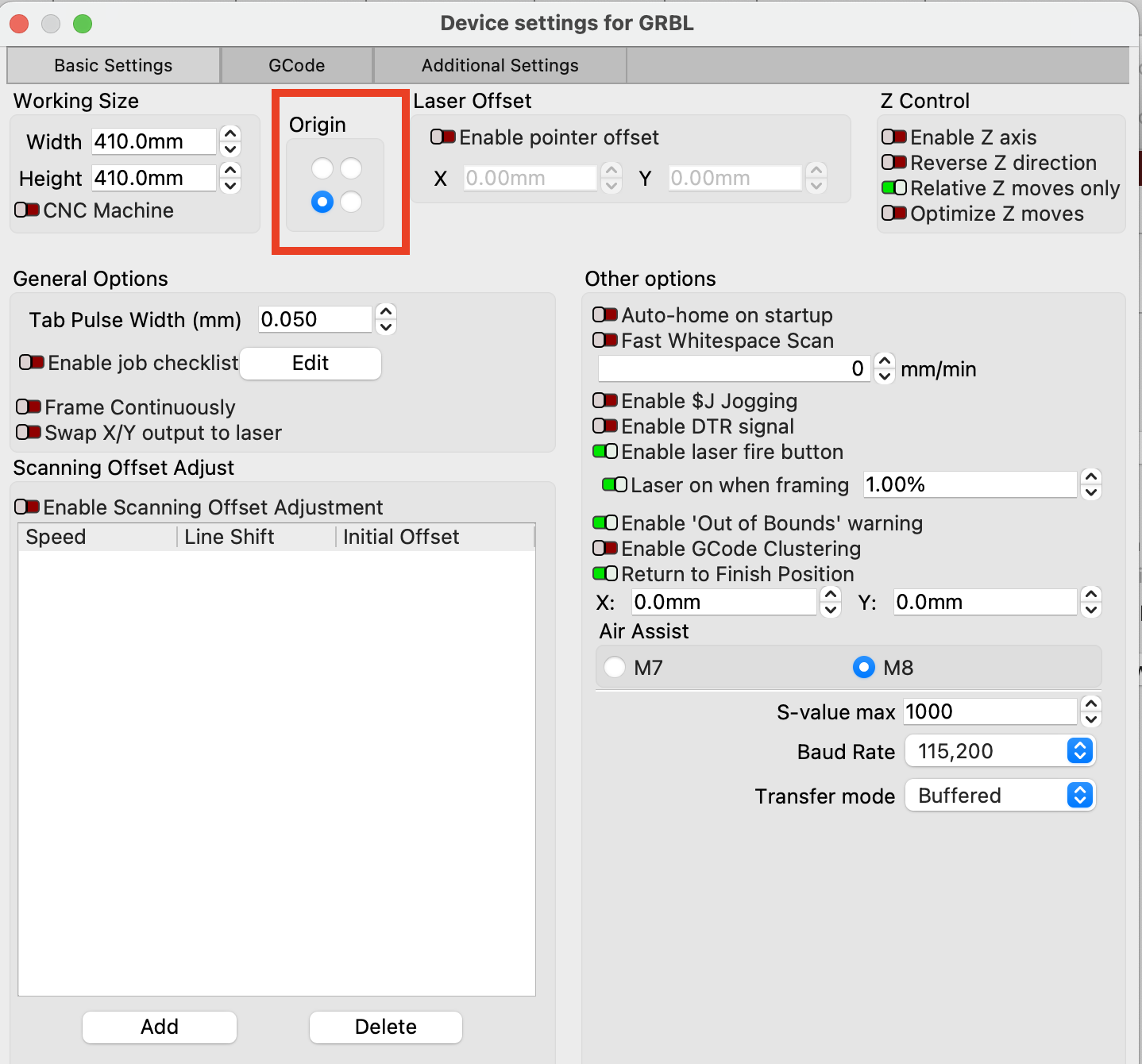Screen dimensions: 1142x1064
Task: Adjust the S-value max stepper
Action: point(1091,711)
